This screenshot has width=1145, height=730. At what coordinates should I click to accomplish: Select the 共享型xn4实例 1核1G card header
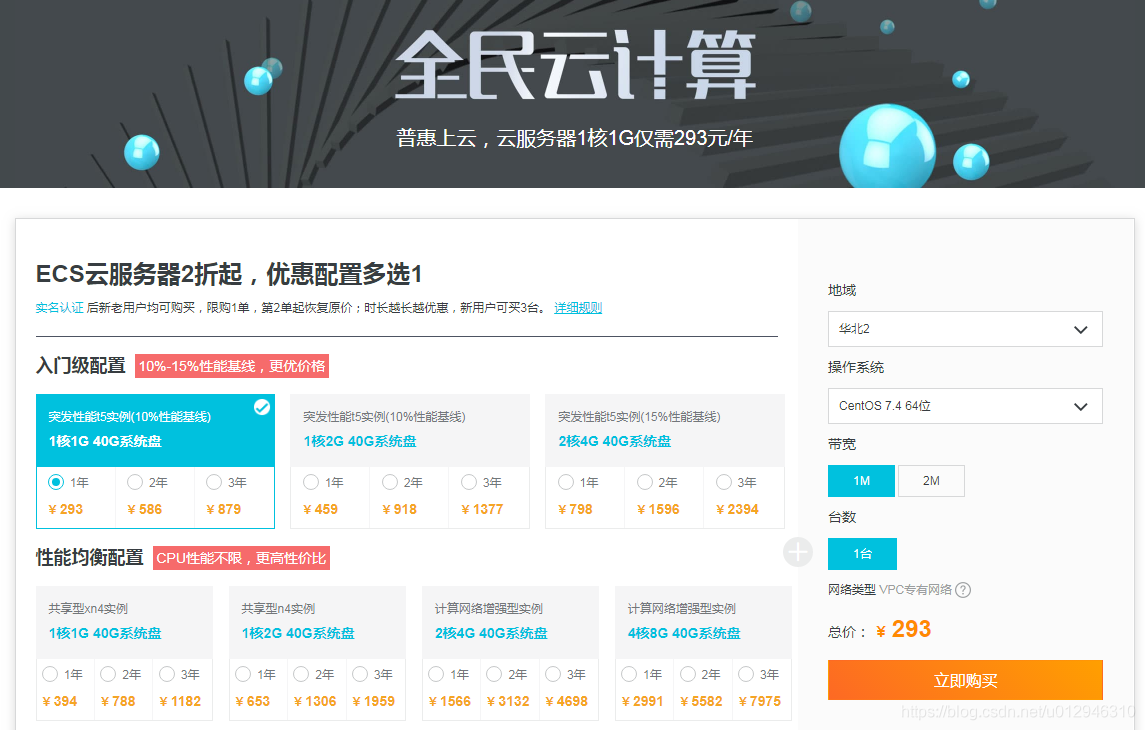tap(124, 622)
